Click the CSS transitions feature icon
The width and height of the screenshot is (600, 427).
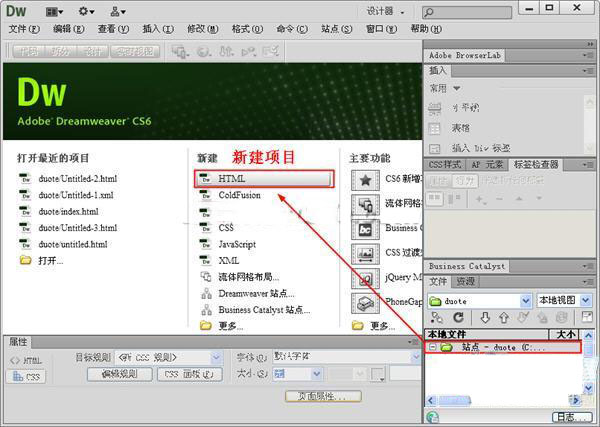[365, 254]
